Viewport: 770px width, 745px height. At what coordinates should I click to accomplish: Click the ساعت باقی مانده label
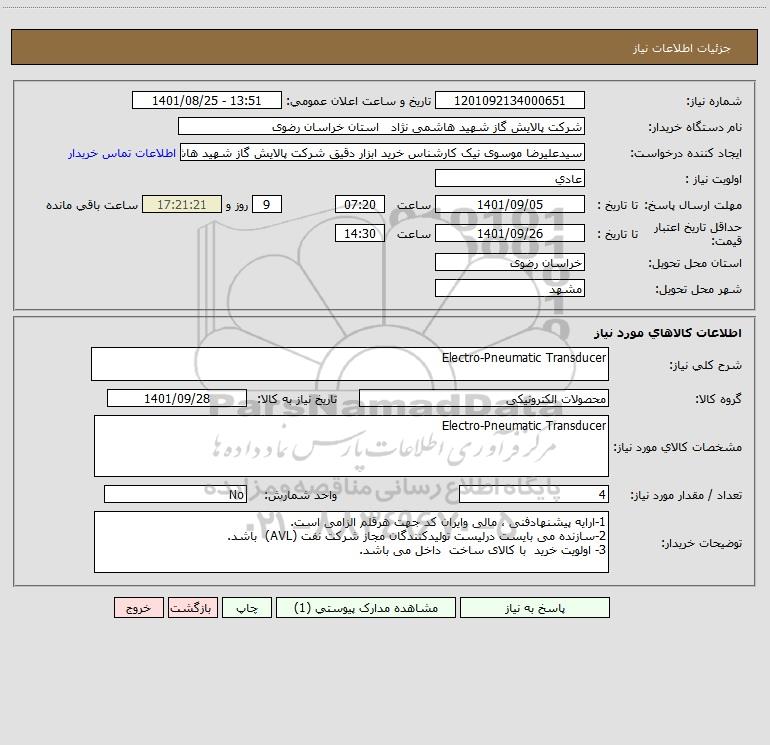(92, 205)
